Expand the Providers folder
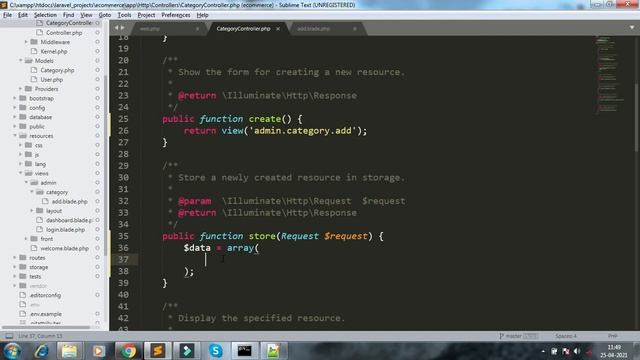Viewport: 640px width, 360px height. click(x=20, y=89)
